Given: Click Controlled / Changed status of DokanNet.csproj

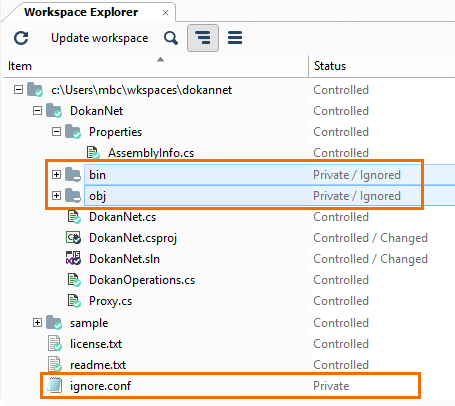Looking at the screenshot, I should (370, 238).
